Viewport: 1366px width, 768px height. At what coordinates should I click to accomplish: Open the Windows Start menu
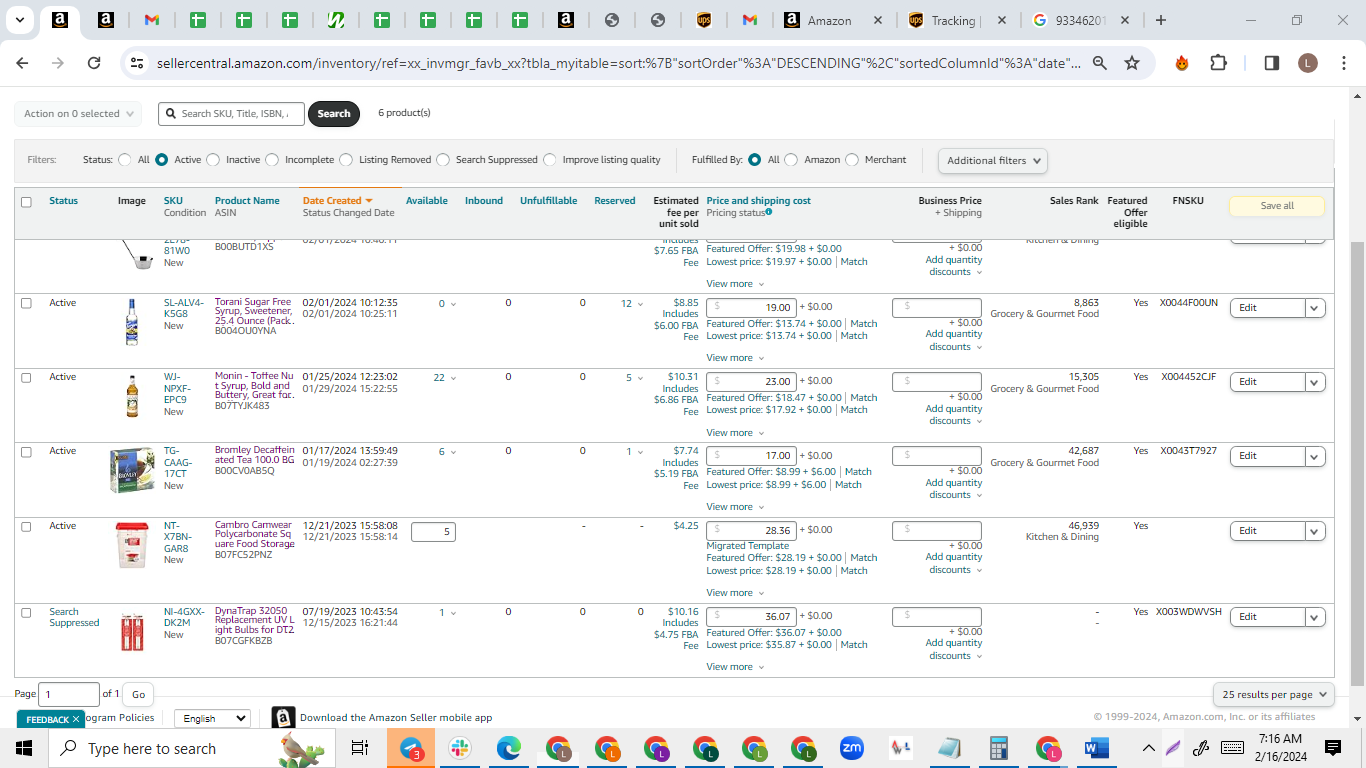(x=24, y=748)
